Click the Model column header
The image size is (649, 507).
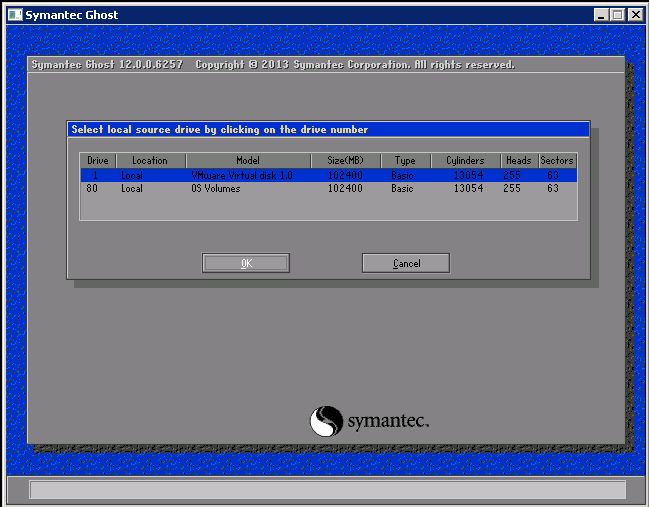pyautogui.click(x=248, y=161)
